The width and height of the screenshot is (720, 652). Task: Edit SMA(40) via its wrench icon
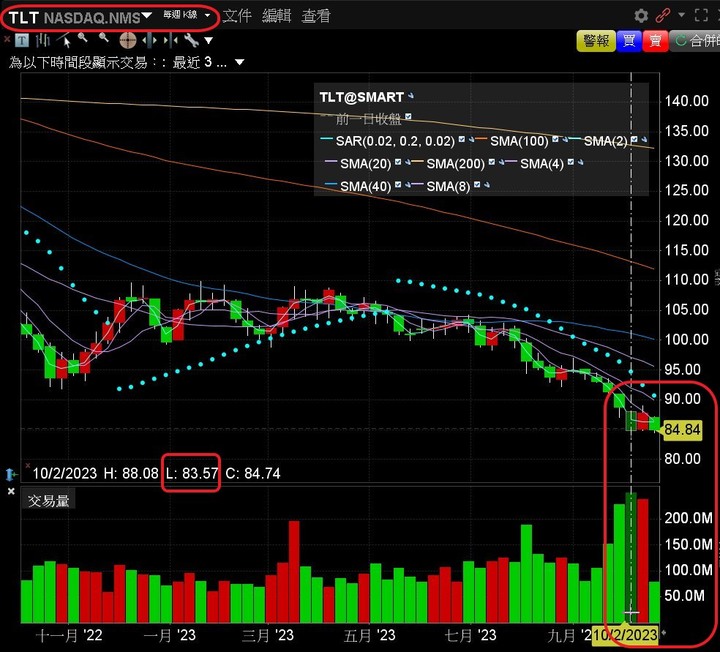pos(407,185)
